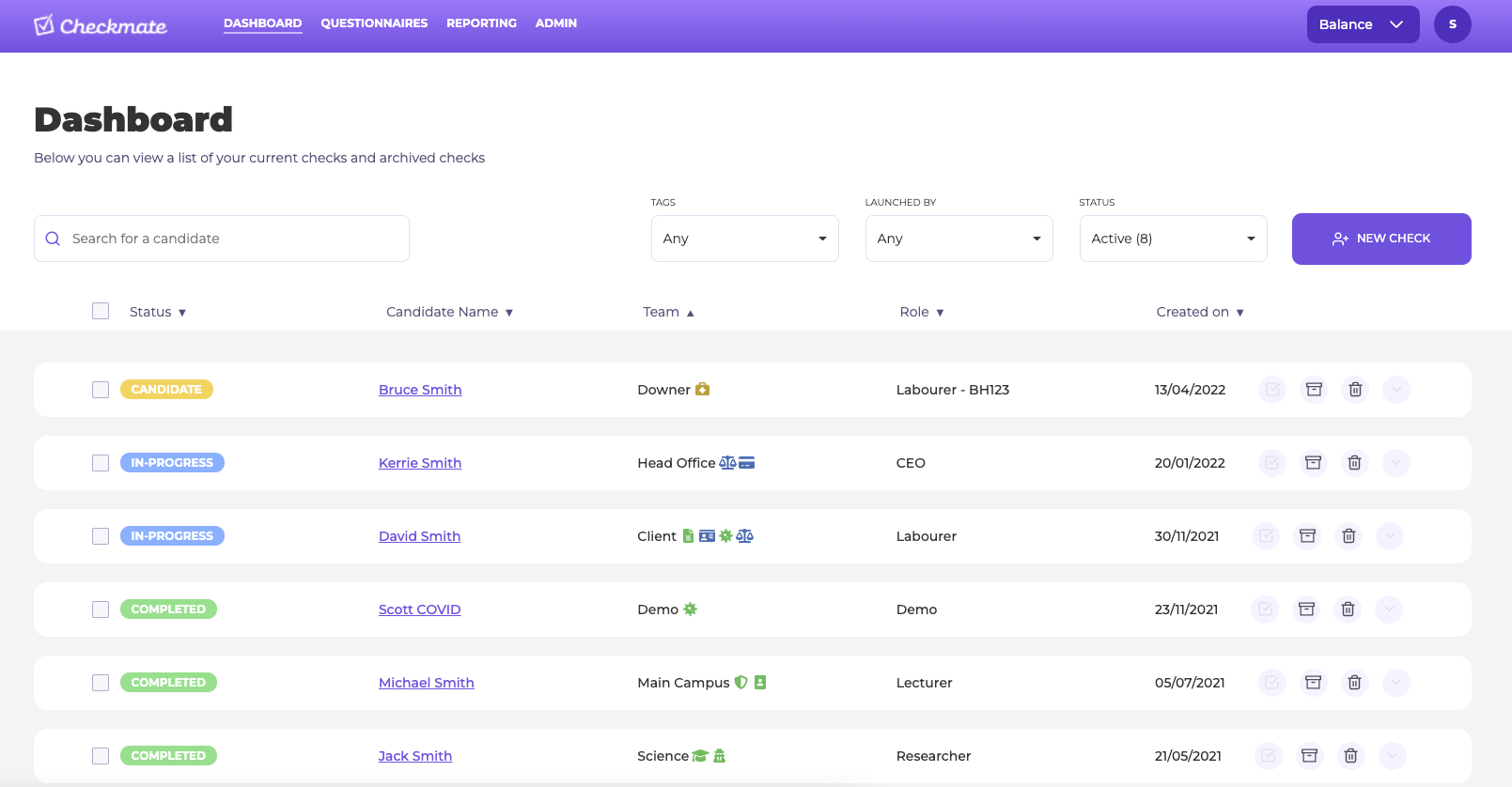The width and height of the screenshot is (1512, 787).
Task: Archive Bruce Smith's check
Action: pyautogui.click(x=1314, y=390)
